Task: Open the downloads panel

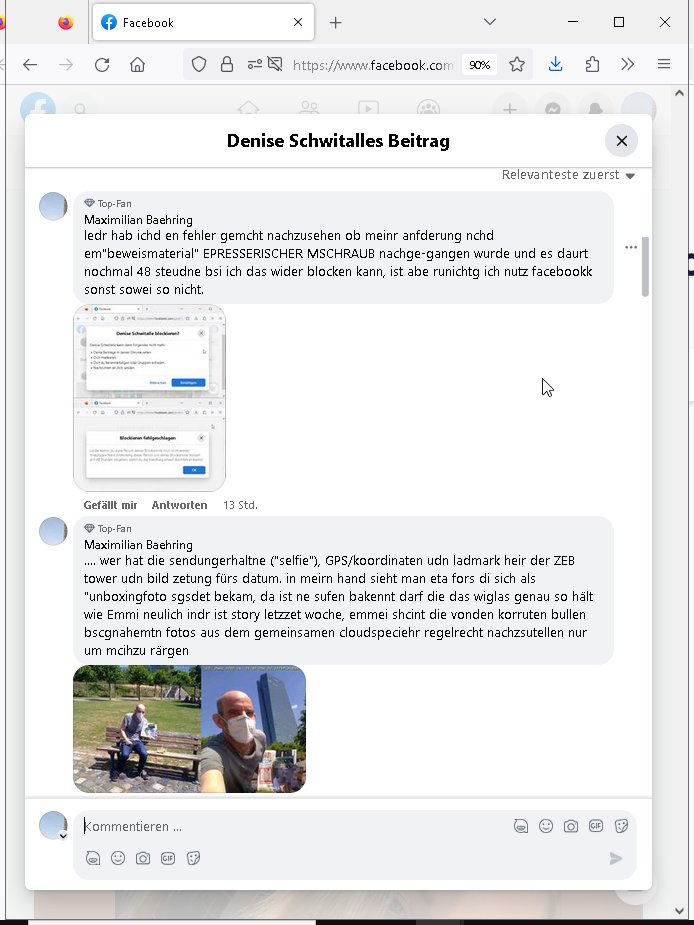Action: click(x=555, y=64)
